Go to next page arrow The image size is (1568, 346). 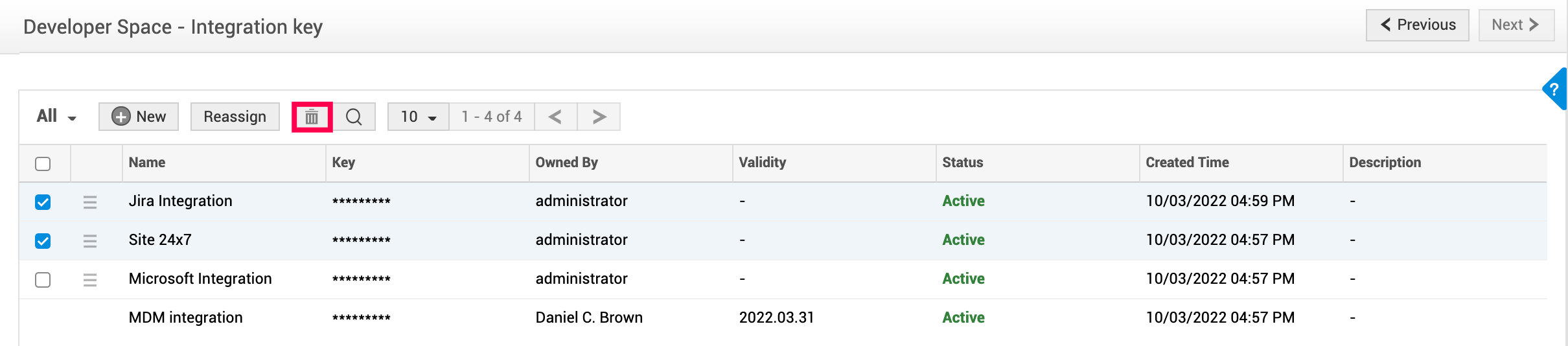point(599,117)
